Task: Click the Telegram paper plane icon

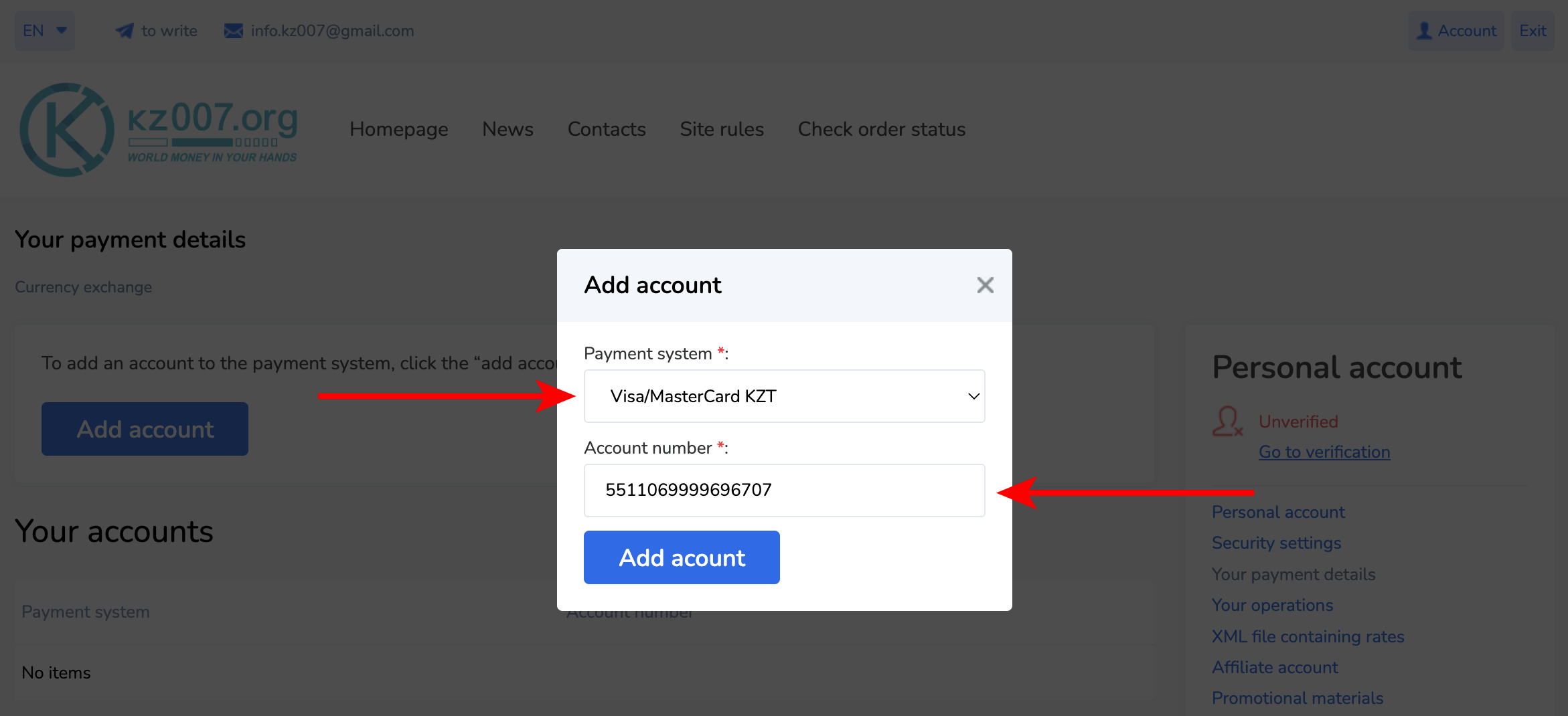Action: (125, 31)
